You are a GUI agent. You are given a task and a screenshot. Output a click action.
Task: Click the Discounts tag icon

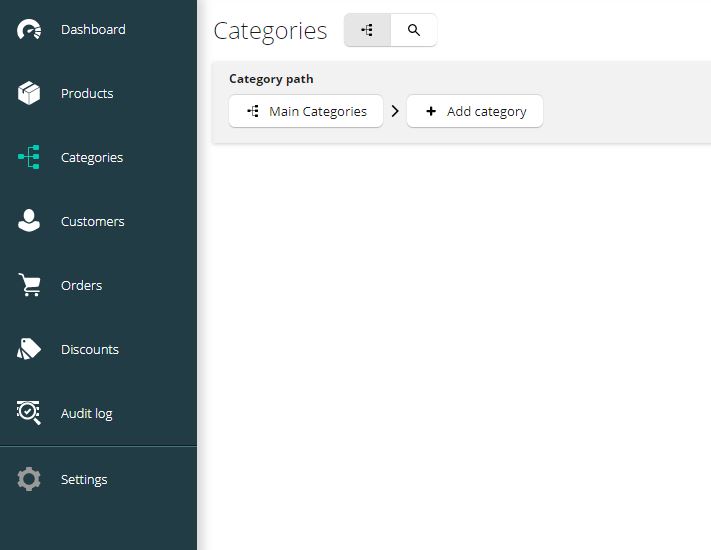pyautogui.click(x=29, y=349)
